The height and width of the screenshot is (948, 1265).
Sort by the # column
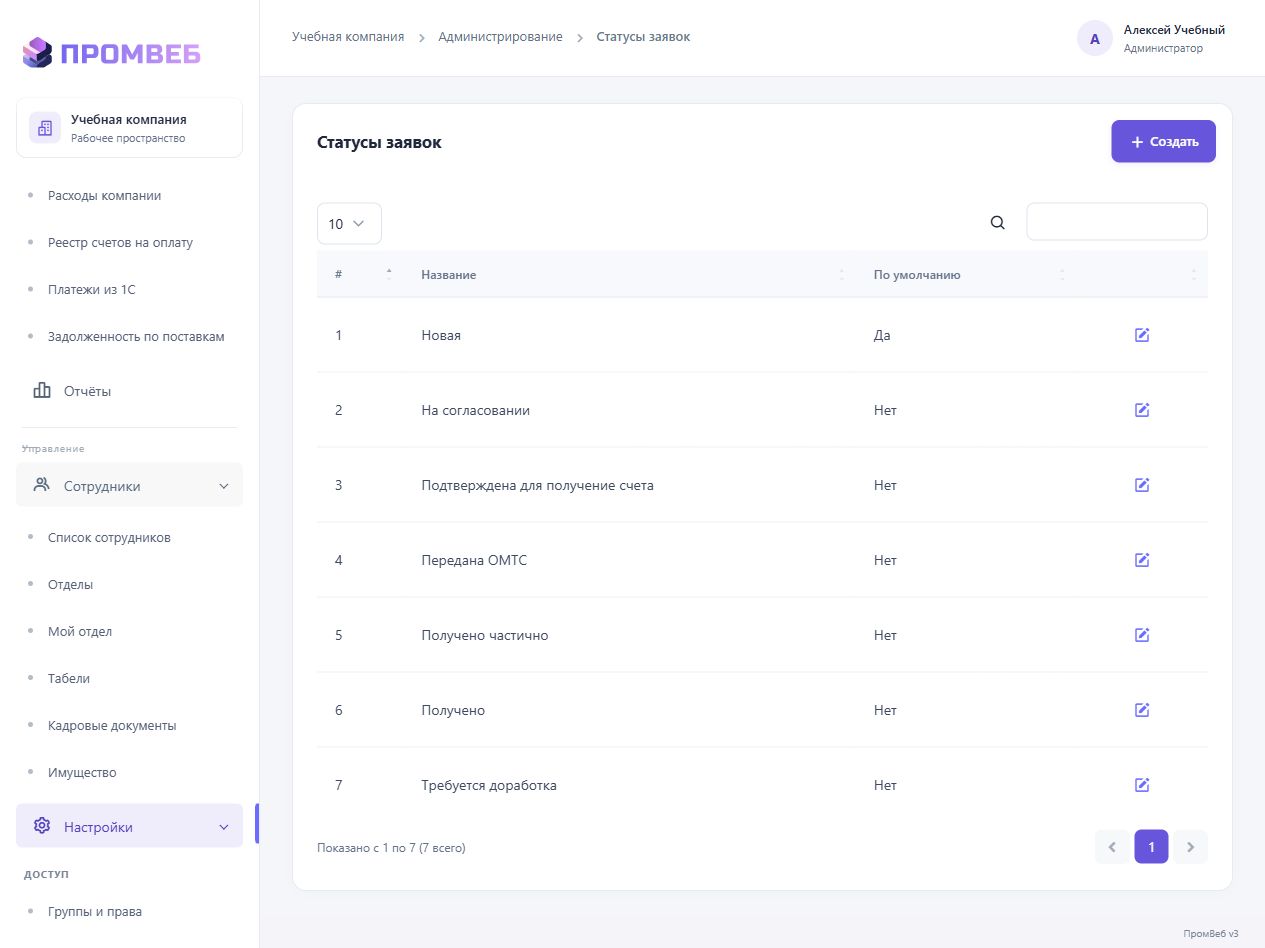click(359, 275)
